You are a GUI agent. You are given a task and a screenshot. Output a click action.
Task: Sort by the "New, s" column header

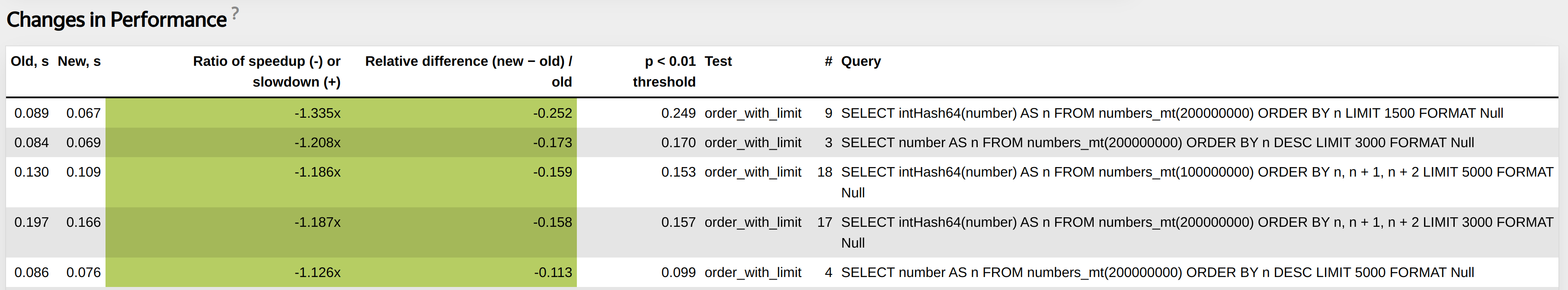coord(79,61)
